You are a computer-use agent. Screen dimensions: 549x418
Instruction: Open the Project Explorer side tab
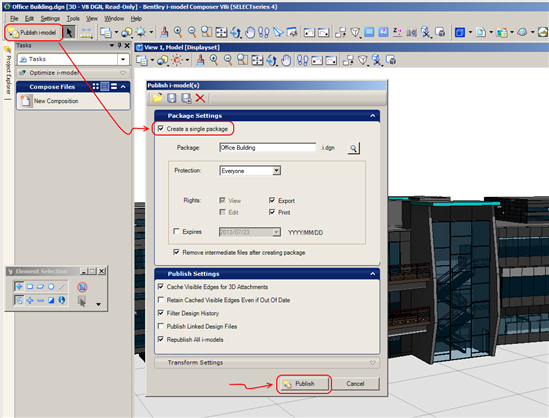click(8, 72)
